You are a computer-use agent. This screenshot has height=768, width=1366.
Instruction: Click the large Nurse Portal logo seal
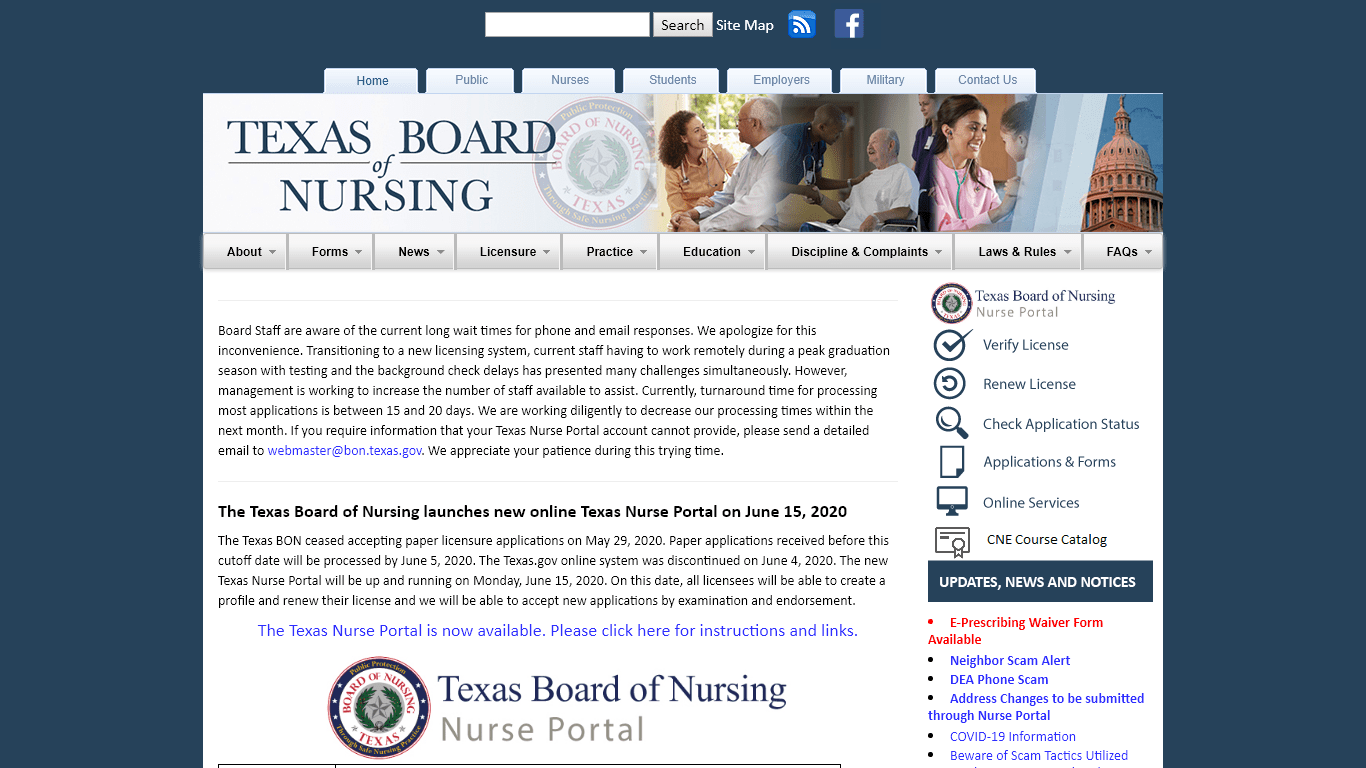point(378,708)
